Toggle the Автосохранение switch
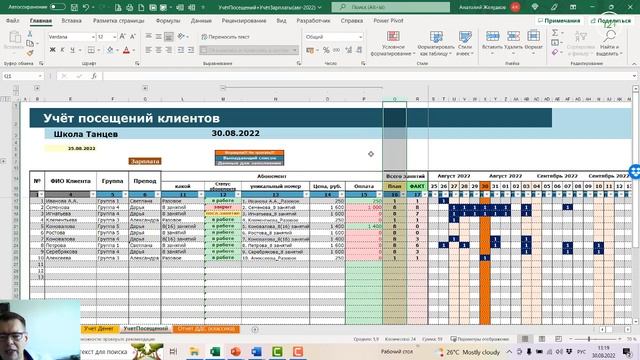The image size is (640, 360). [58, 7]
